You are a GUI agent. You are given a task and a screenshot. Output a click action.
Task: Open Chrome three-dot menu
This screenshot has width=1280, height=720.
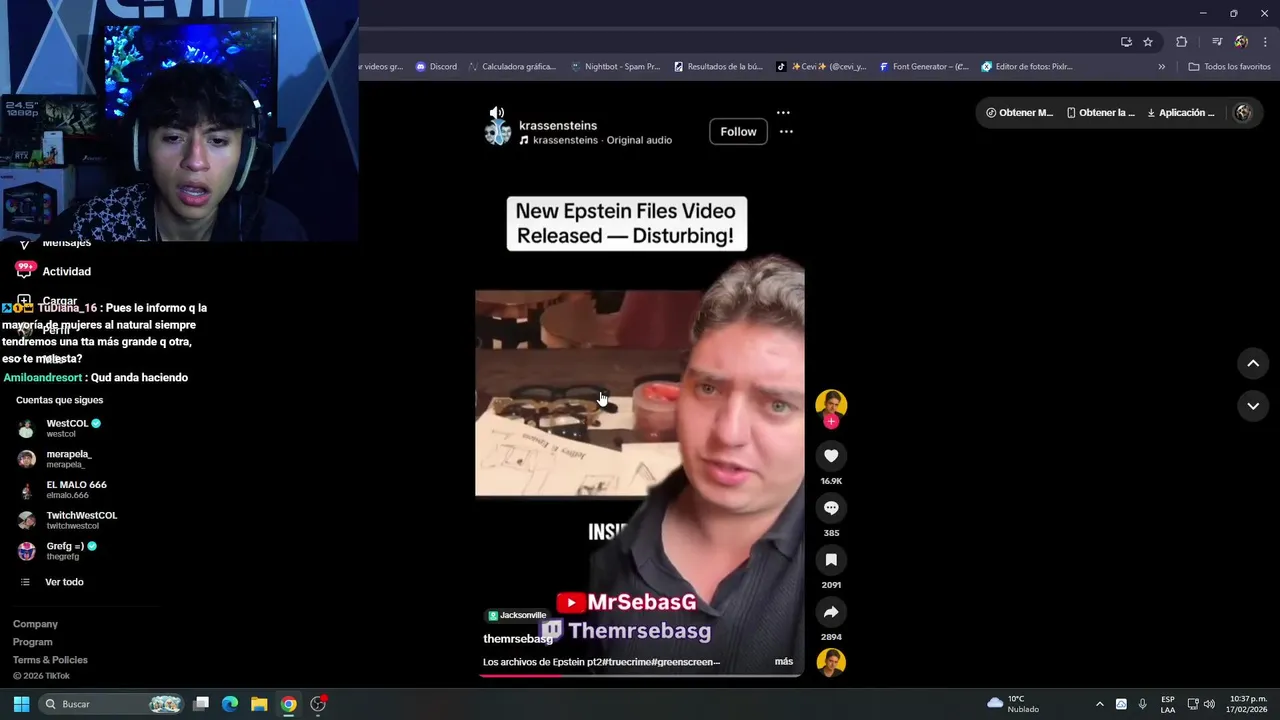(1265, 42)
